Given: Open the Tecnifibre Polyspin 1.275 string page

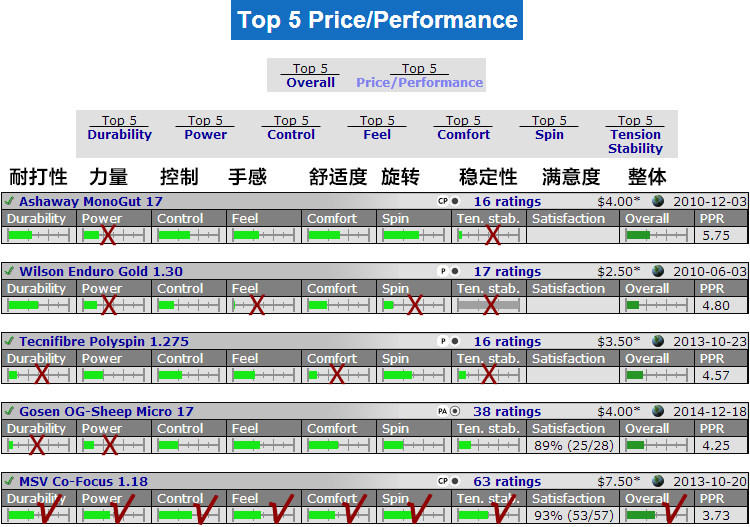Looking at the screenshot, I should [x=104, y=341].
